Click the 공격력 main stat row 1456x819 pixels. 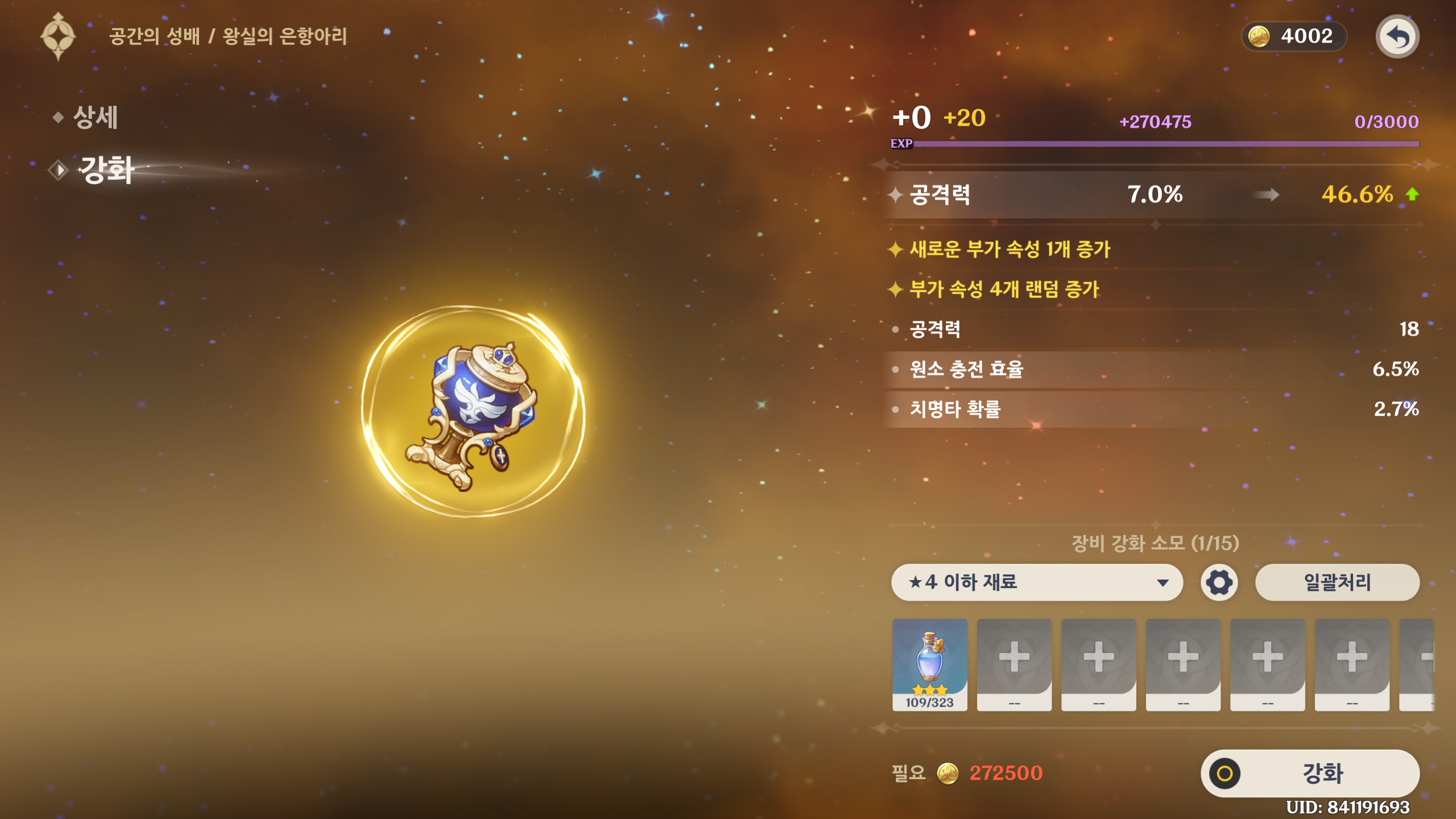pos(1155,195)
